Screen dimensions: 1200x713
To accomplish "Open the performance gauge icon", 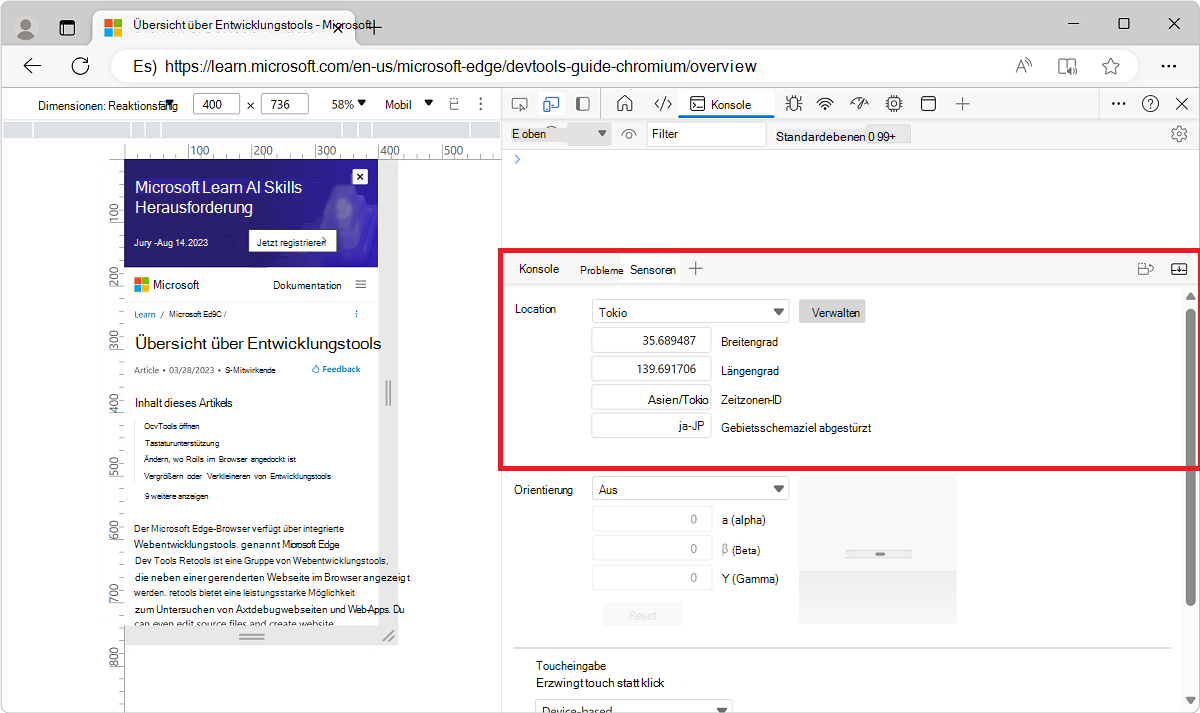I will pos(858,103).
